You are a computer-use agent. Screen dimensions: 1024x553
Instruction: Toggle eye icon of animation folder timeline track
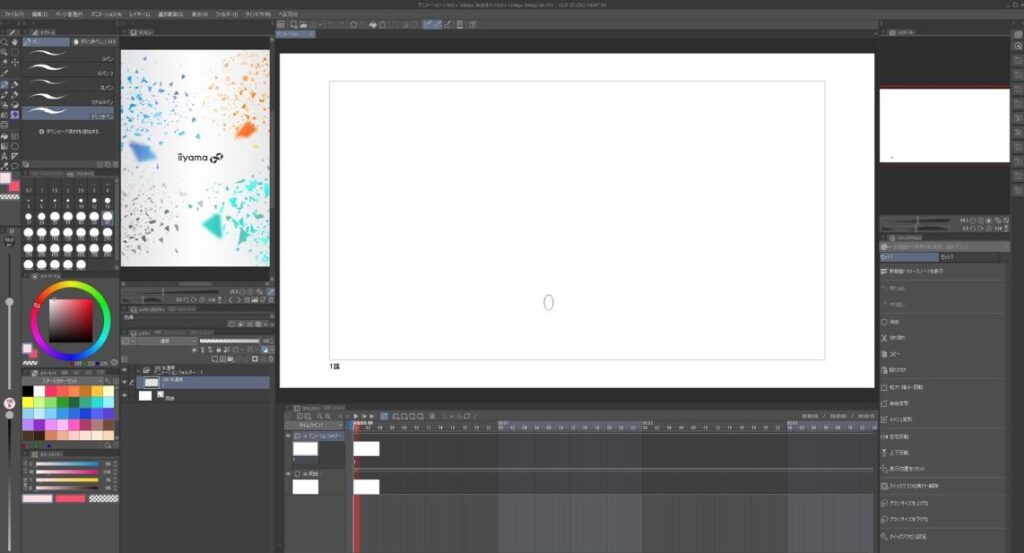point(288,436)
